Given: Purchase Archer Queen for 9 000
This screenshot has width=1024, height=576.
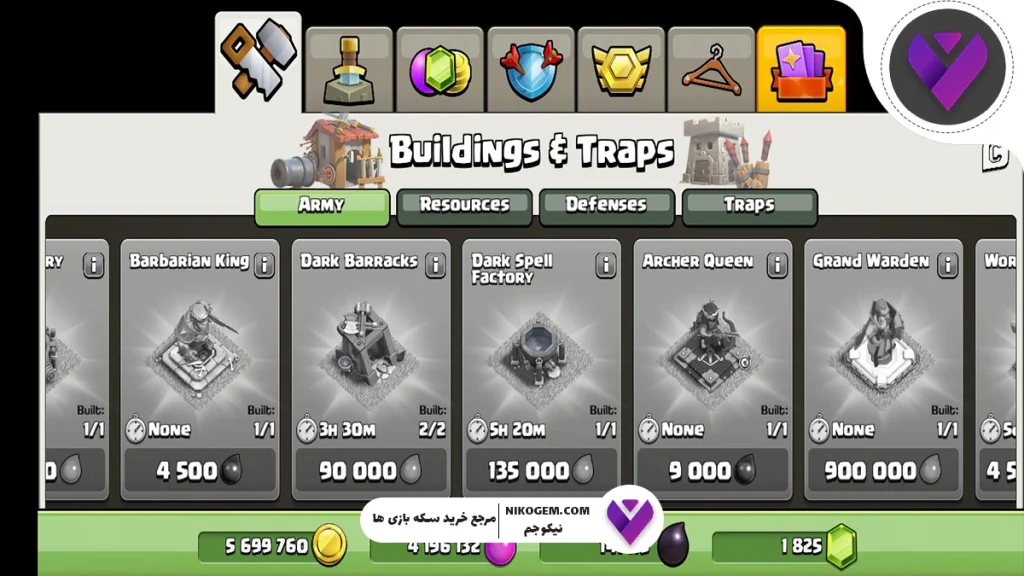Looking at the screenshot, I should point(712,470).
